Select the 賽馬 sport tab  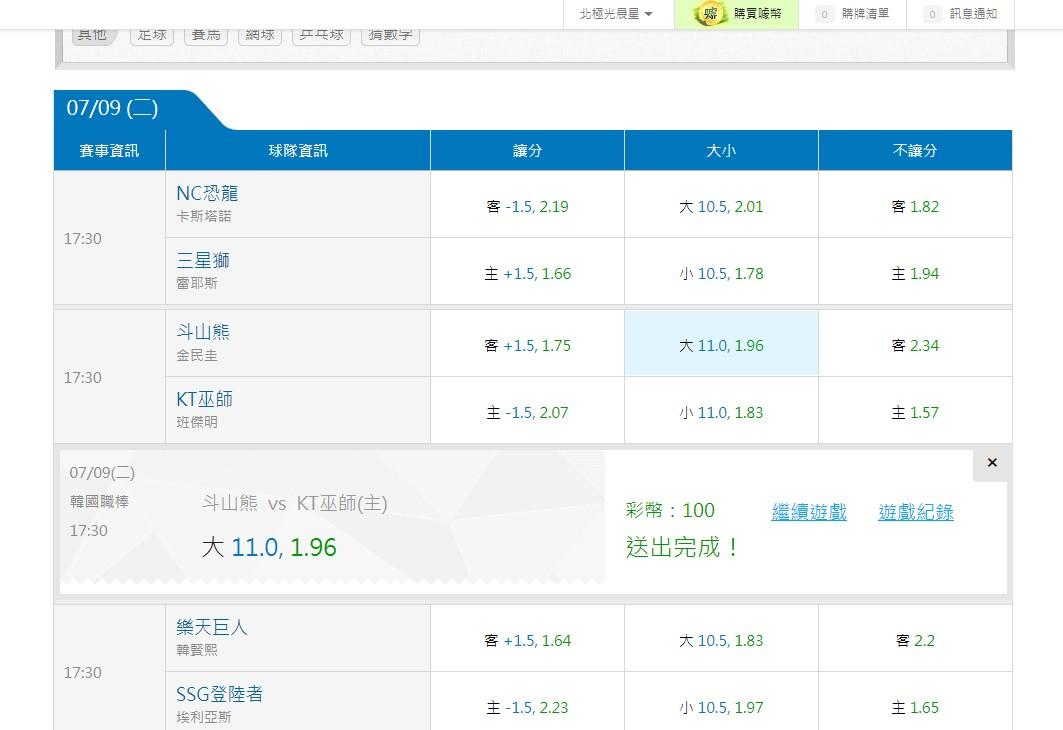click(x=206, y=35)
